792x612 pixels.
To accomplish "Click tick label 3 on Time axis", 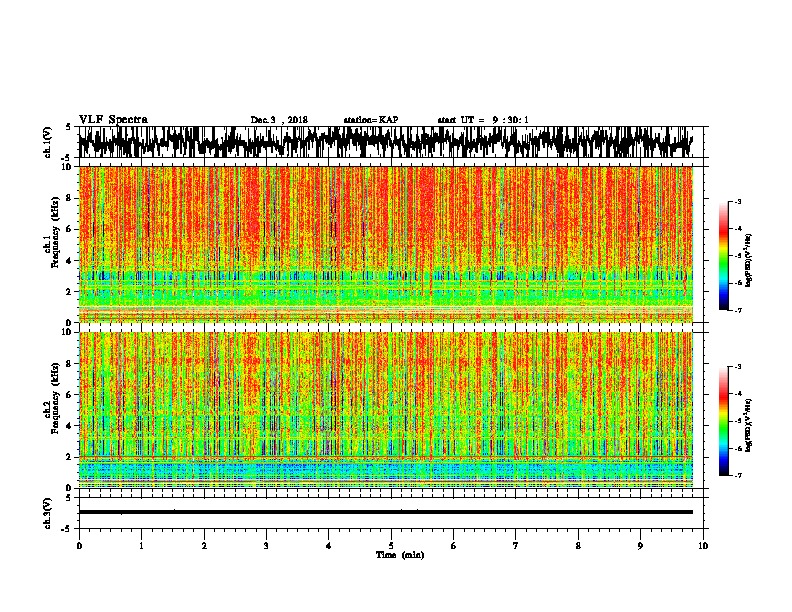I will (x=266, y=546).
